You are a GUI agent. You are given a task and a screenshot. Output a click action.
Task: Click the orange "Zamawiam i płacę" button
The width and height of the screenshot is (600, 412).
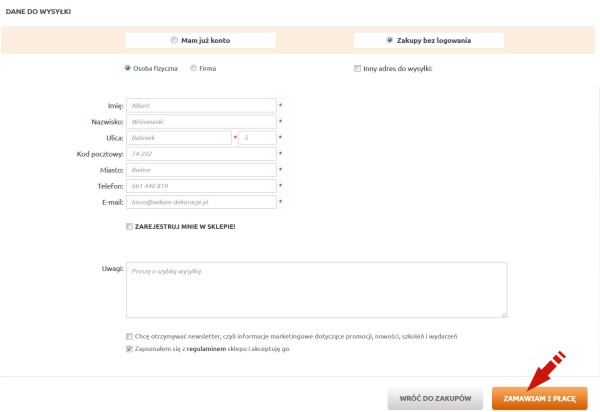tap(539, 398)
